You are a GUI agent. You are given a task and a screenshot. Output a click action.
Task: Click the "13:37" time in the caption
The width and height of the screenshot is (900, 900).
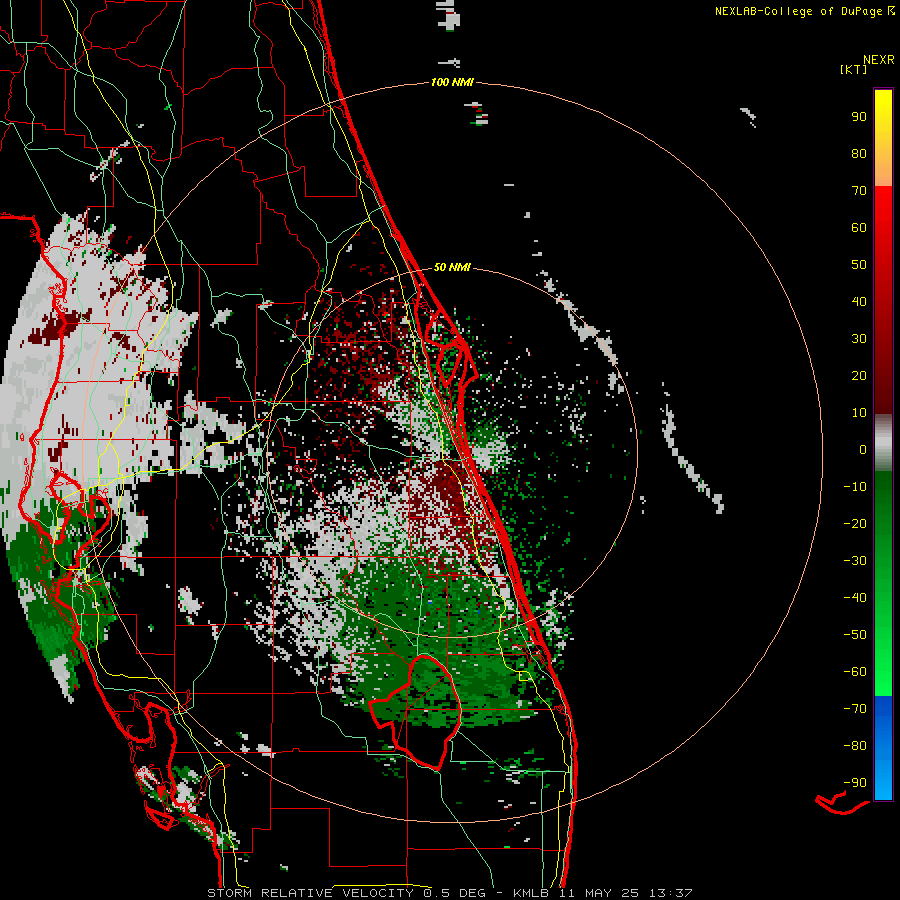[x=670, y=893]
